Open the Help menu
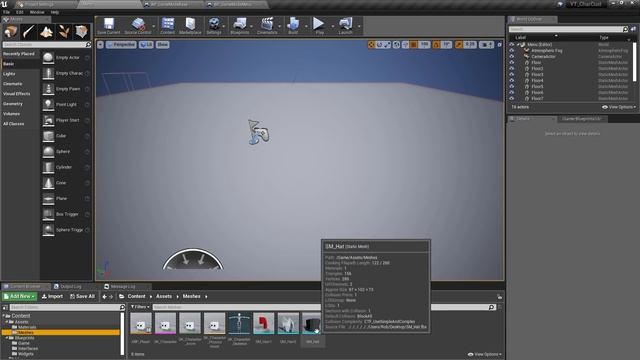Viewport: 640px width, 360px height. coord(55,12)
